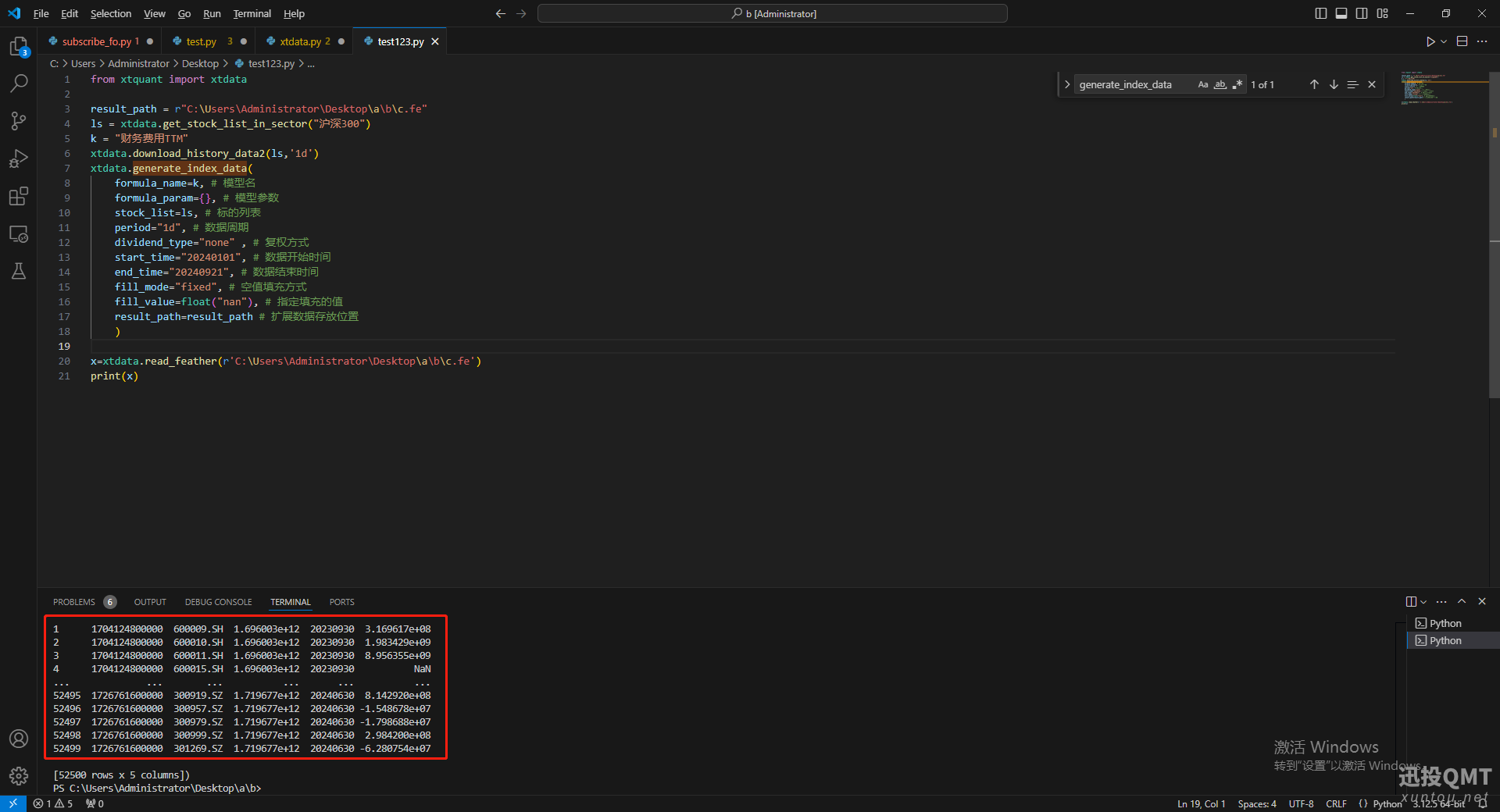Change indentation via Spaces: 4

click(1257, 804)
